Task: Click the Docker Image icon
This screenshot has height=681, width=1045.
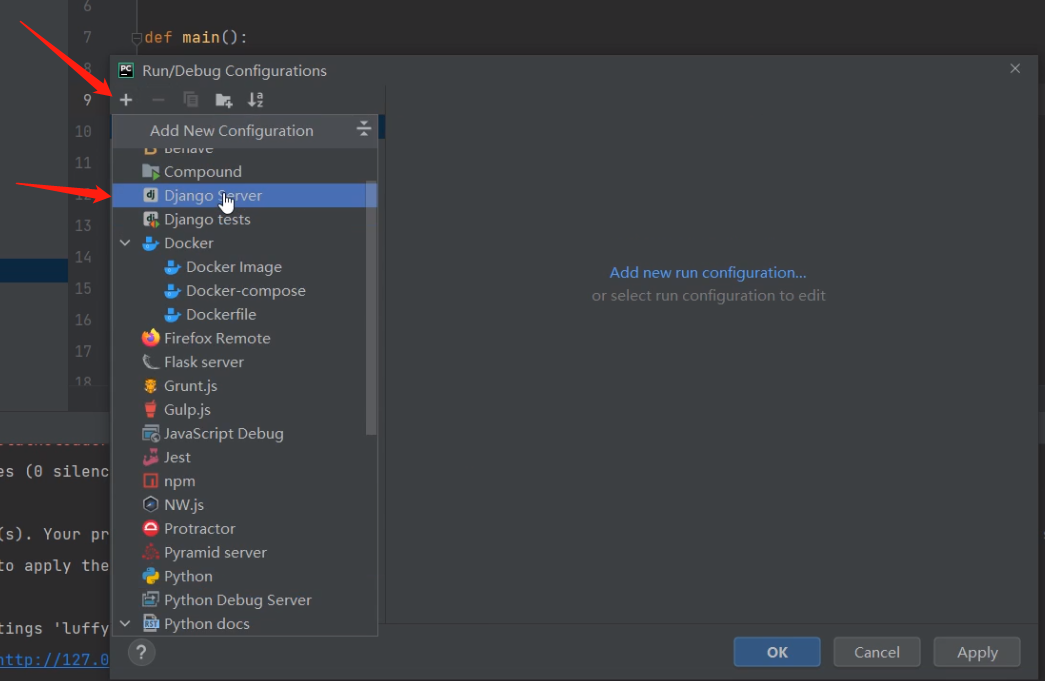Action: click(x=173, y=267)
